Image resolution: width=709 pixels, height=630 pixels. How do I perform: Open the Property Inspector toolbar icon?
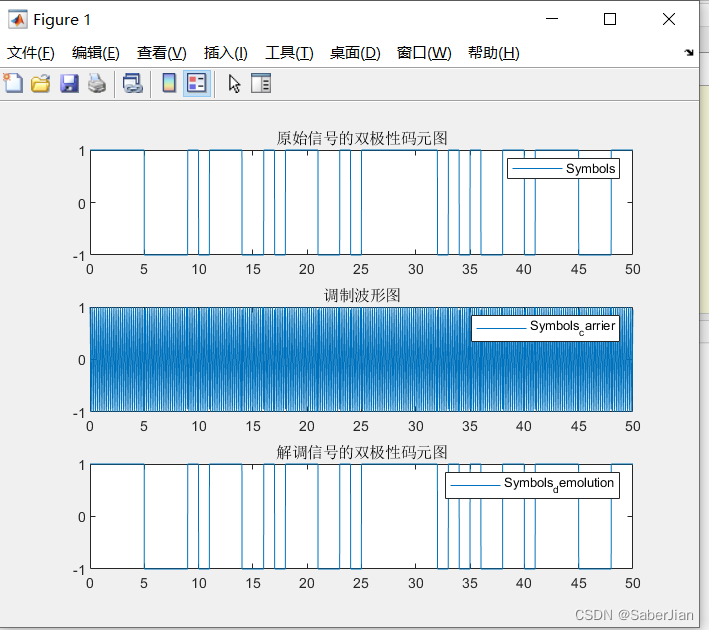click(x=261, y=84)
